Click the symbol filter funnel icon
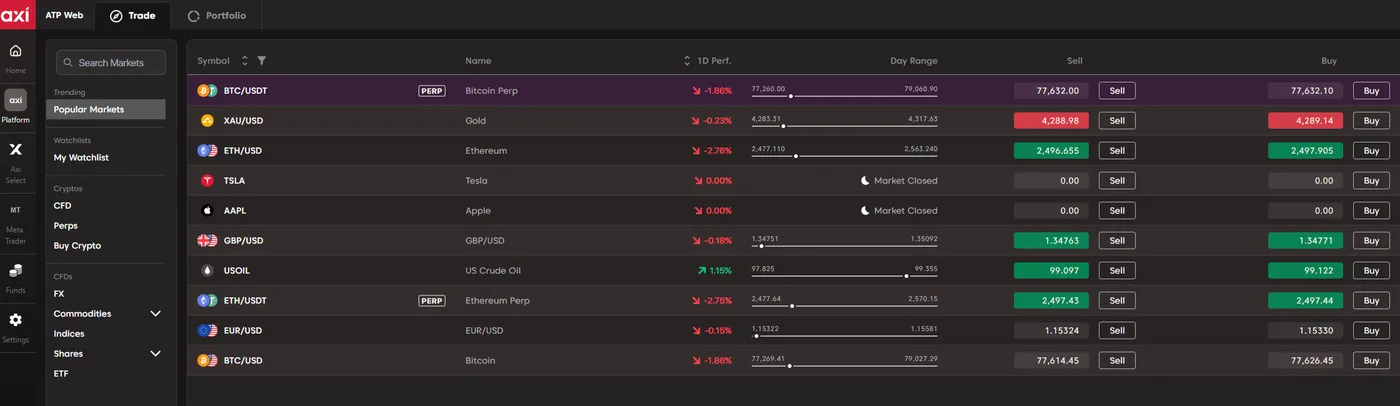The width and height of the screenshot is (1400, 406). coord(261,61)
